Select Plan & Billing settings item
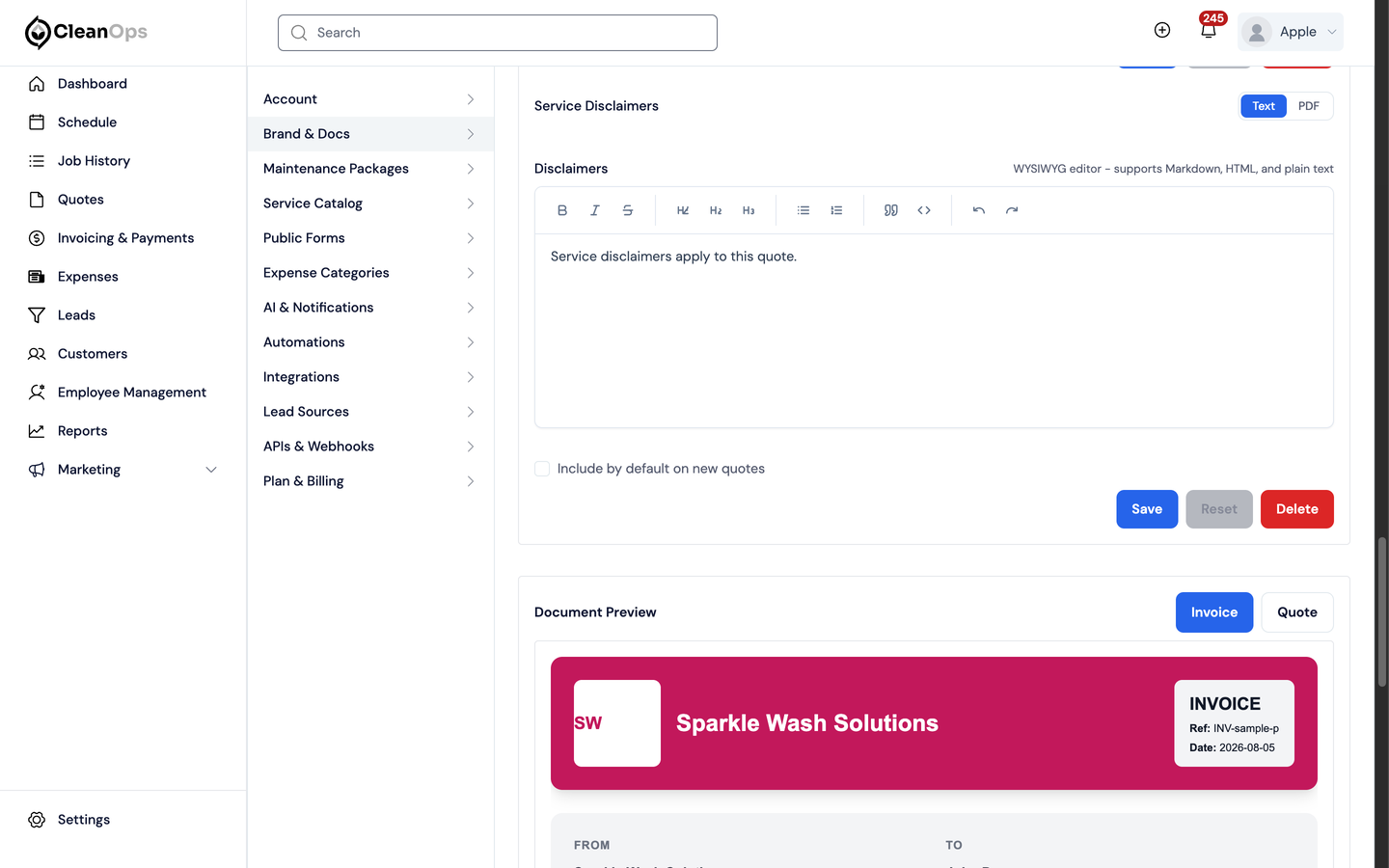The width and height of the screenshot is (1389, 868). [370, 481]
